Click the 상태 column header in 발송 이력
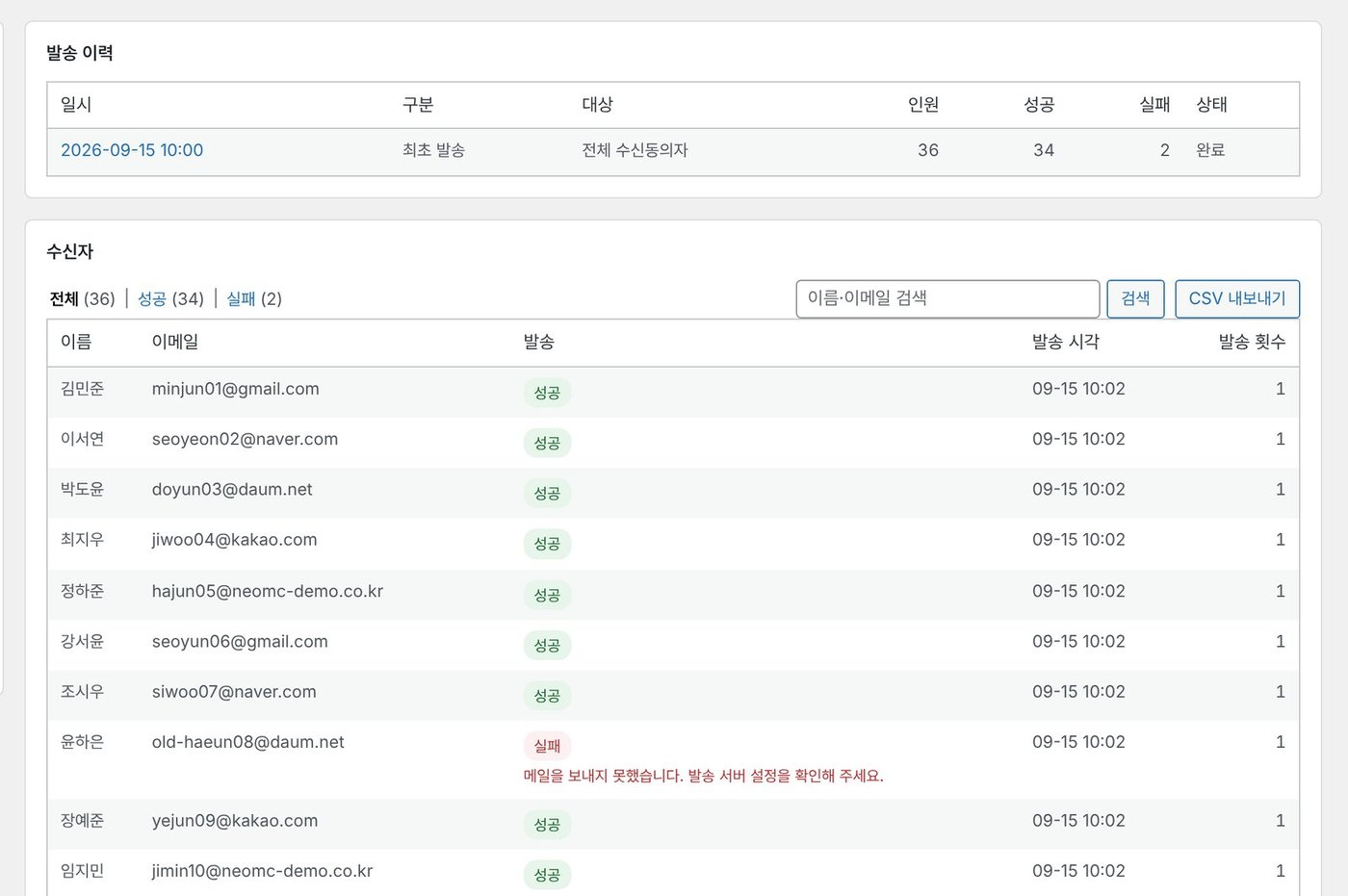 coord(1211,105)
